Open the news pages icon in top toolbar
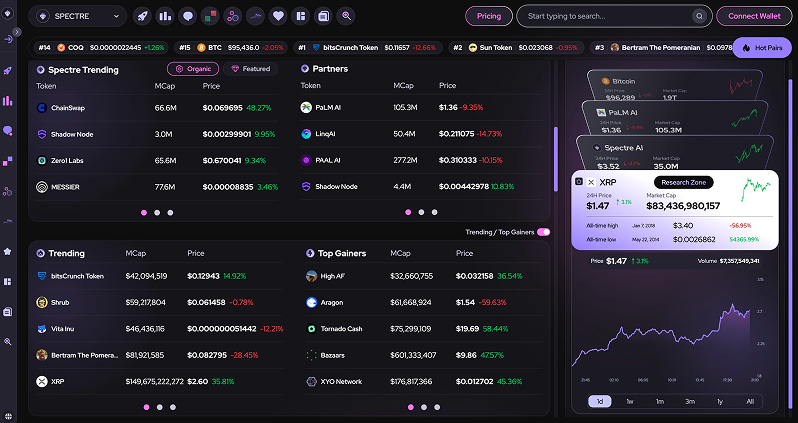The width and height of the screenshot is (798, 423). click(x=323, y=16)
